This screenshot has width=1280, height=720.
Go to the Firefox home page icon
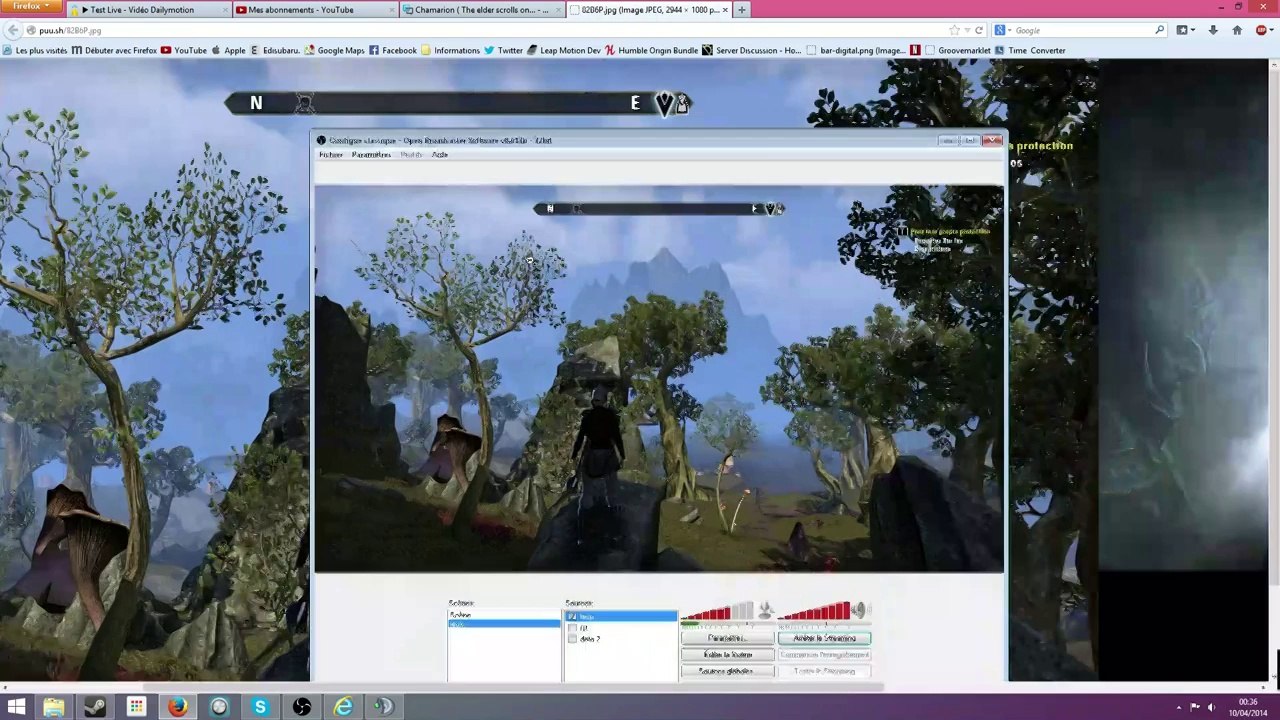tap(1237, 31)
